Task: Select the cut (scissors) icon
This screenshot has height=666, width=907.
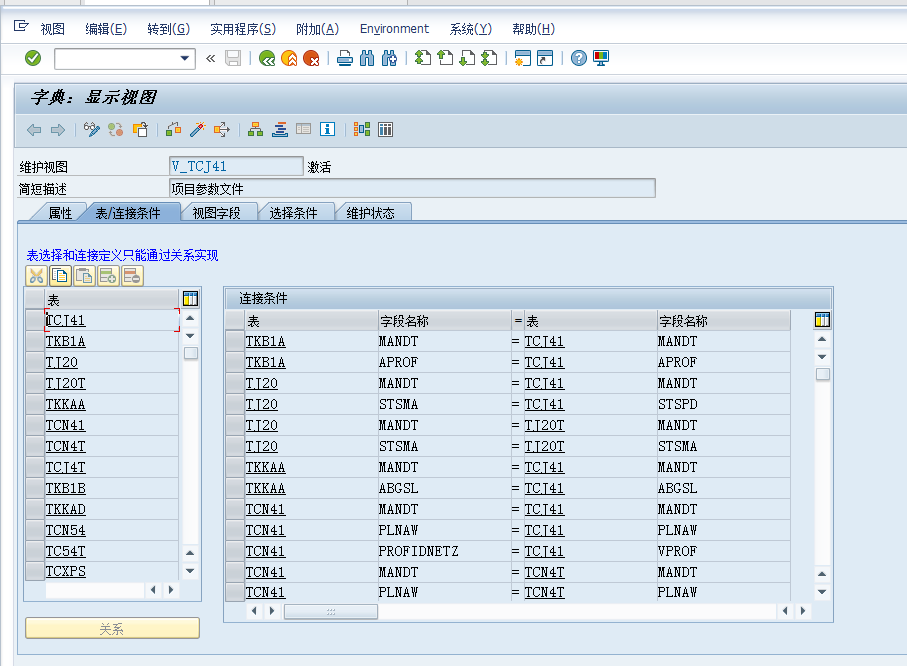Action: (36, 275)
